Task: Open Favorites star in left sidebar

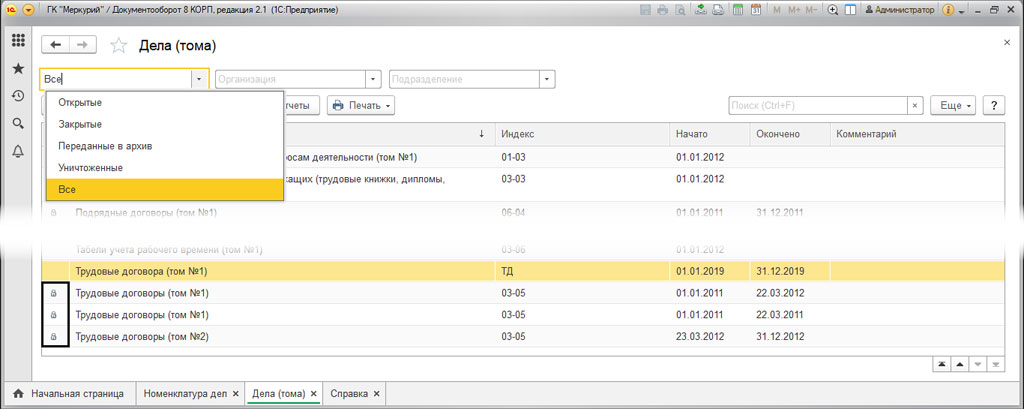Action: tap(18, 69)
